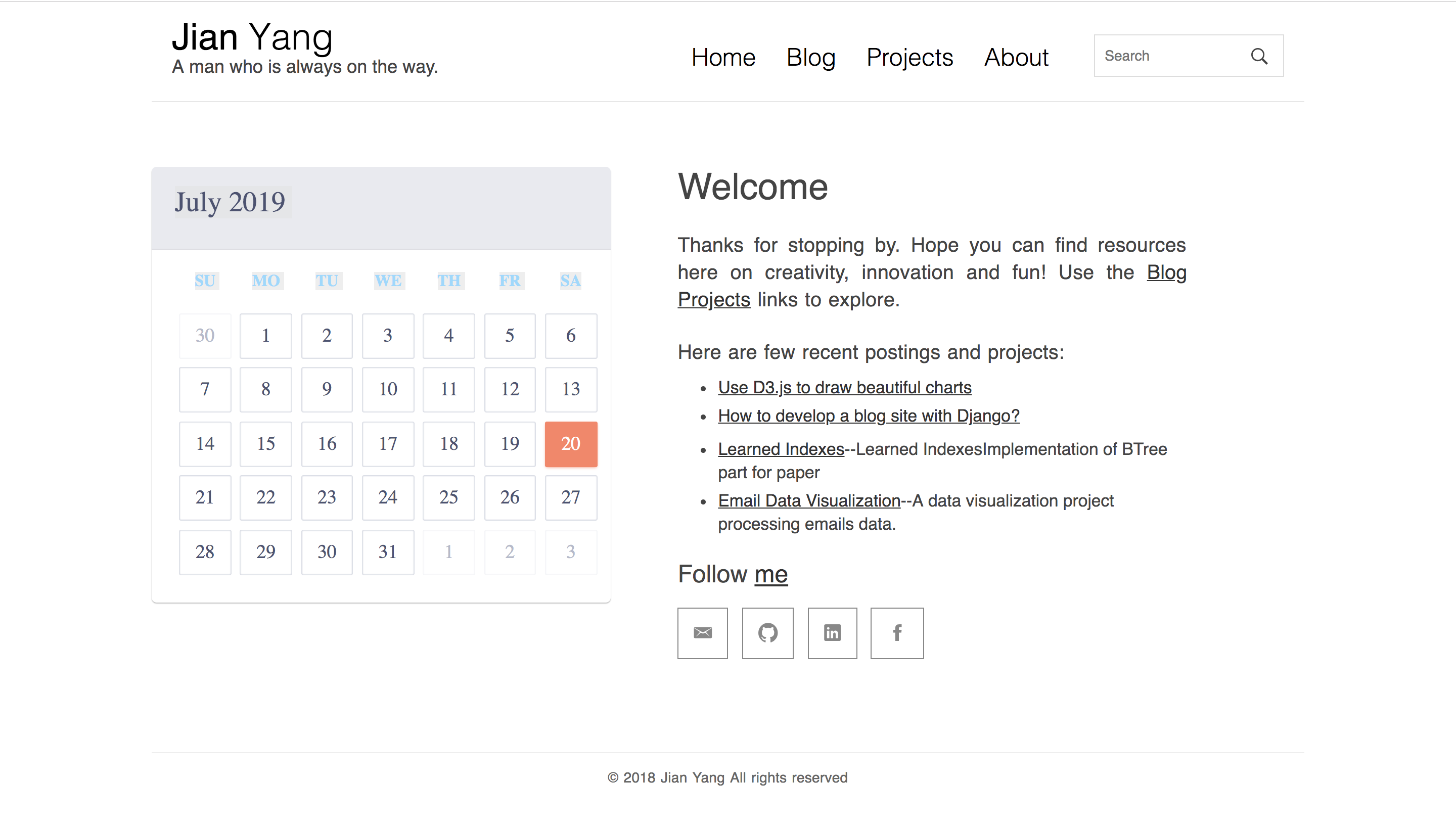The image size is (1456, 827).
Task: Open the Learned Indexes project link
Action: click(781, 449)
